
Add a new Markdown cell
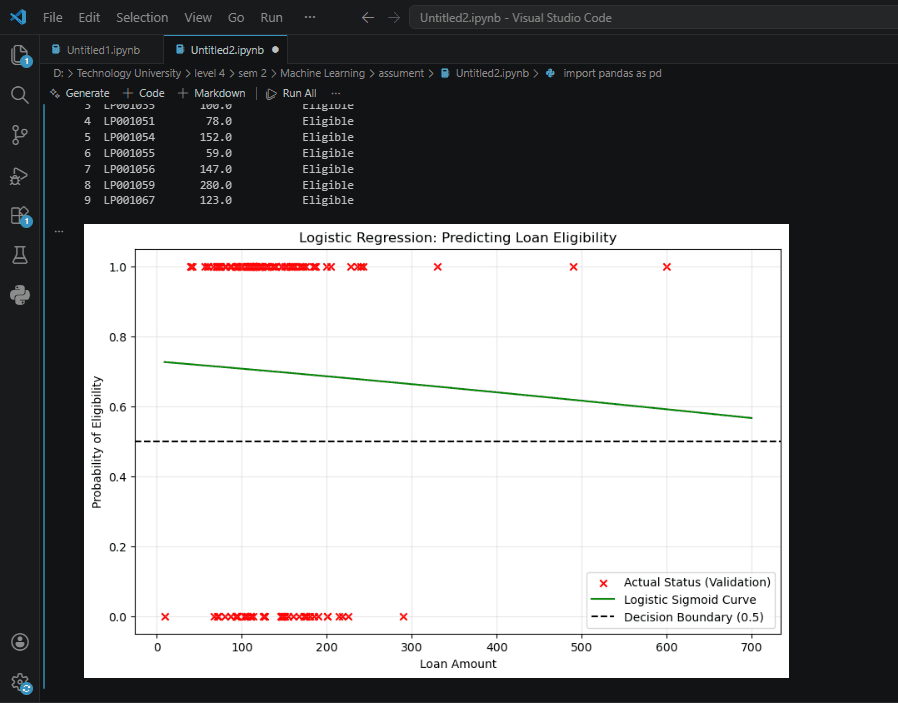click(x=211, y=93)
